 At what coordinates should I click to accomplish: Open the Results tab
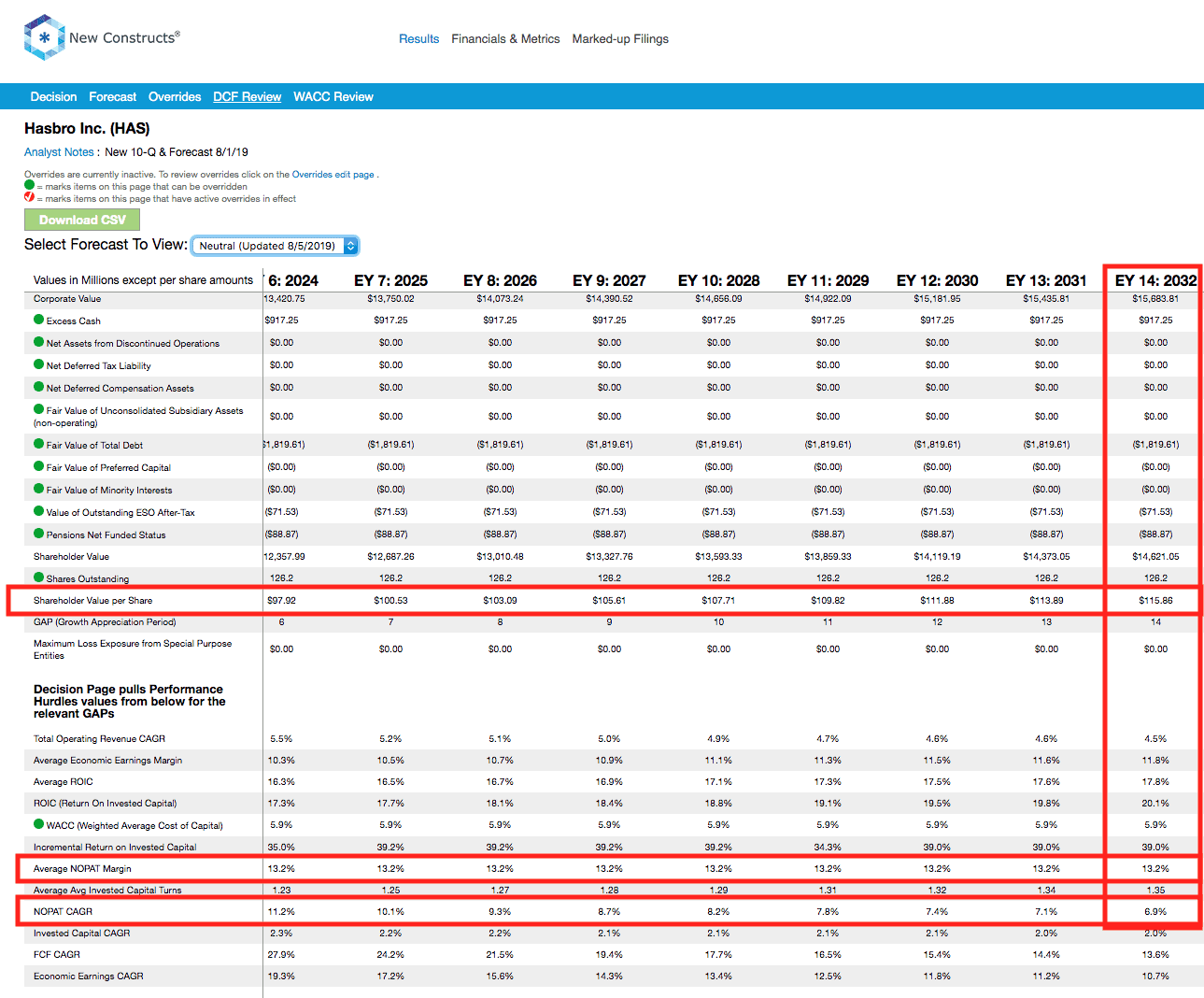tap(418, 39)
